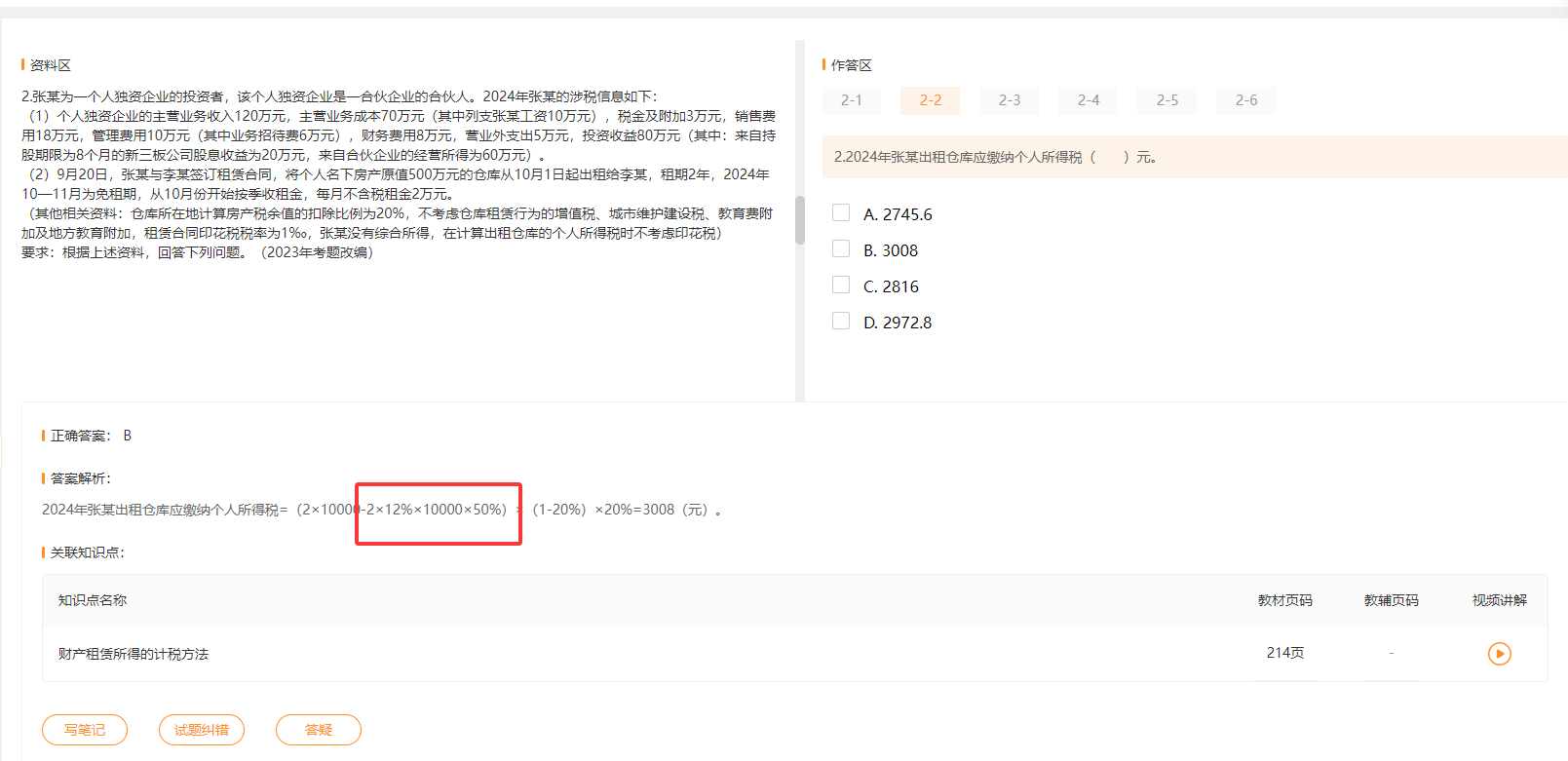The height and width of the screenshot is (761, 1568).
Task: Click the textbook page 214页 cell
Action: click(x=1284, y=653)
